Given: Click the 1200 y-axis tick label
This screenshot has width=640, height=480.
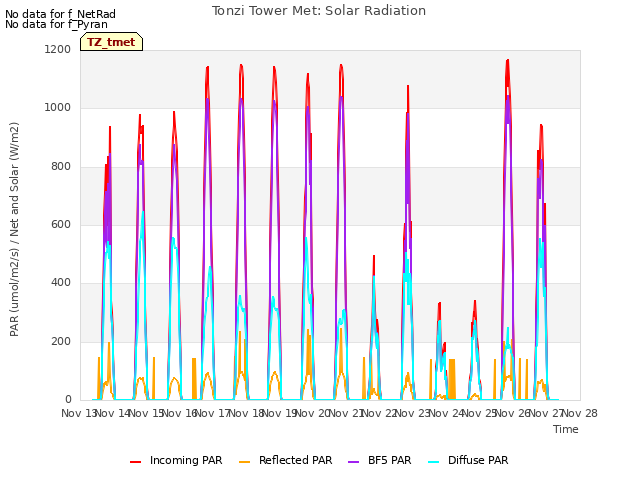Looking at the screenshot, I should tap(58, 49).
